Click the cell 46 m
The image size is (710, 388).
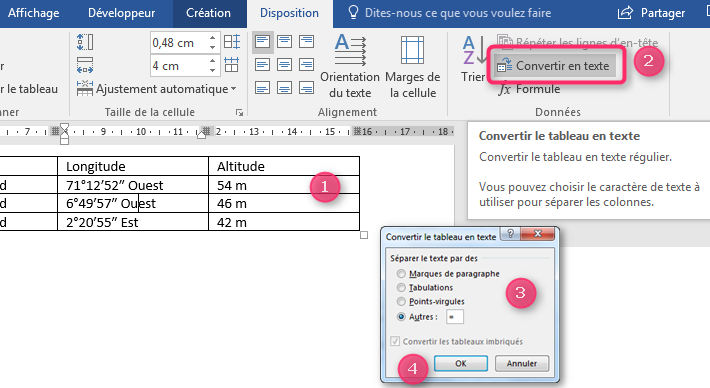(283, 204)
